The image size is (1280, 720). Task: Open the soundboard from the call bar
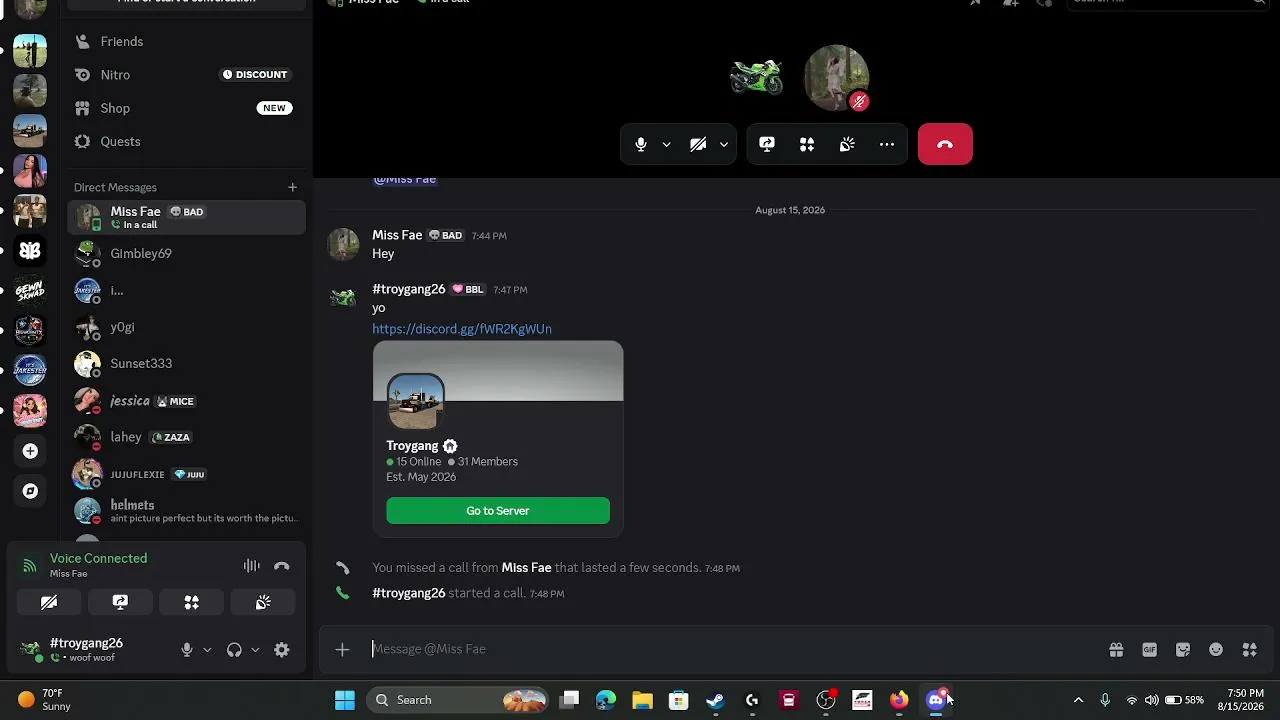[847, 144]
